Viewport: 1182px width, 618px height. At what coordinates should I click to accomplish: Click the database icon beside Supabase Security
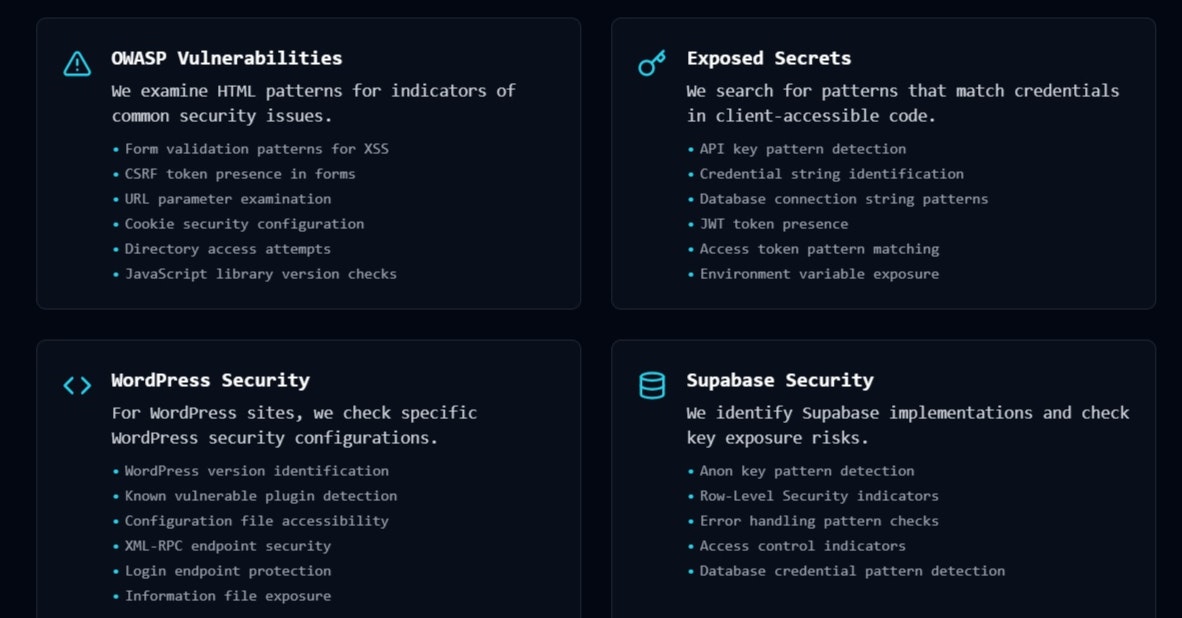[x=652, y=385]
